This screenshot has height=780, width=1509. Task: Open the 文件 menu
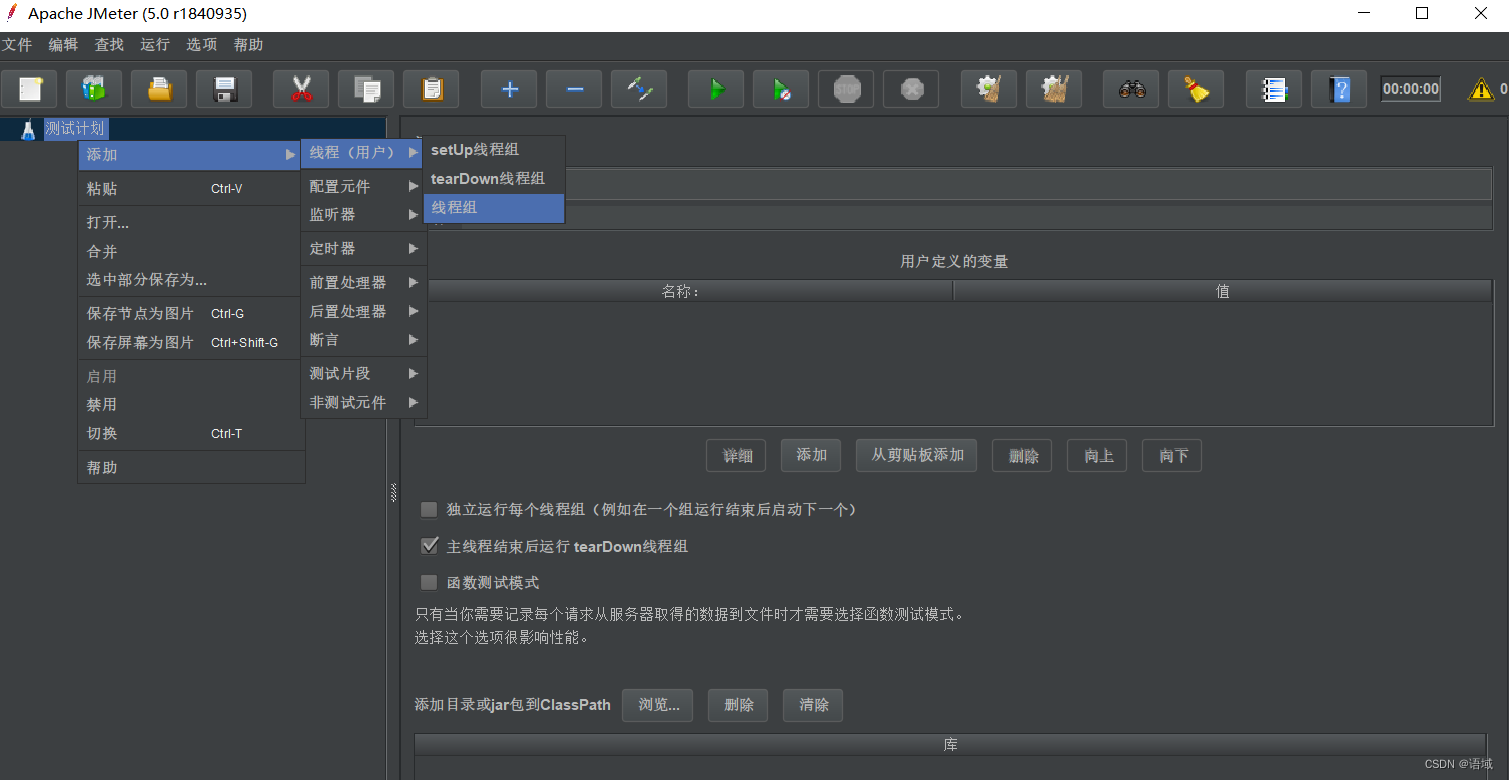pos(17,45)
